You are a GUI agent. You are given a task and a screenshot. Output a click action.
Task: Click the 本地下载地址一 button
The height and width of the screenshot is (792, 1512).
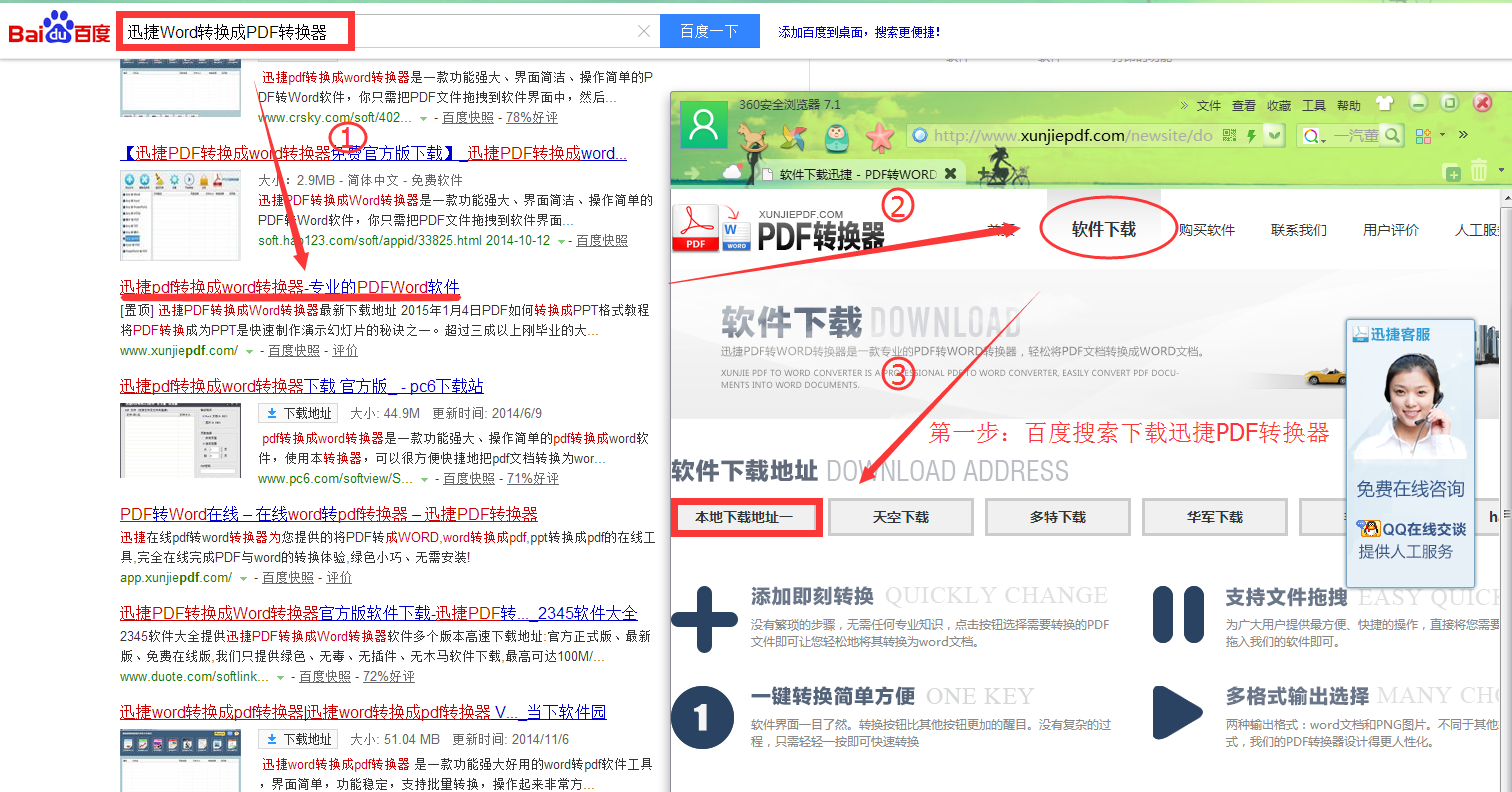[x=746, y=518]
